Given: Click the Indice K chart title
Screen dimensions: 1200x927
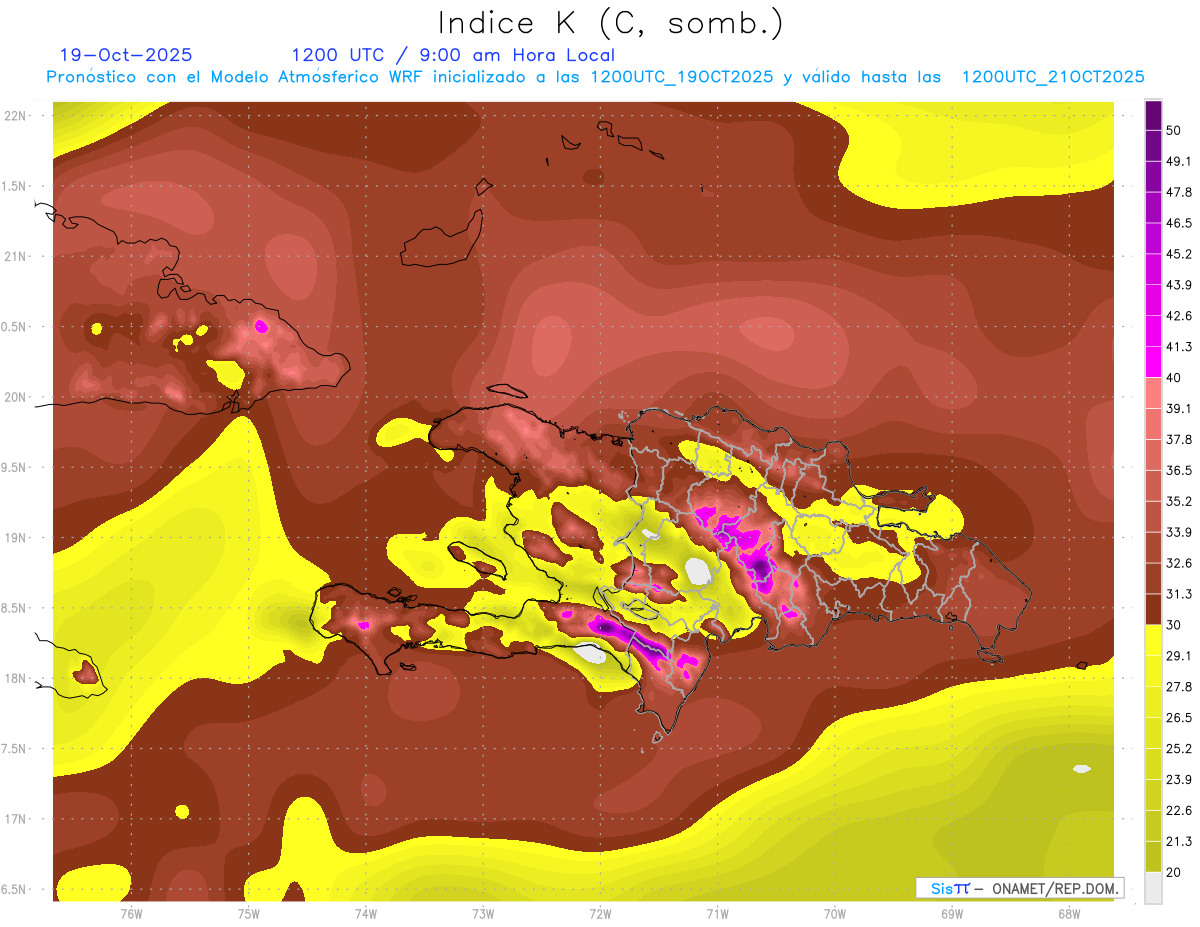Looking at the screenshot, I should point(610,23).
